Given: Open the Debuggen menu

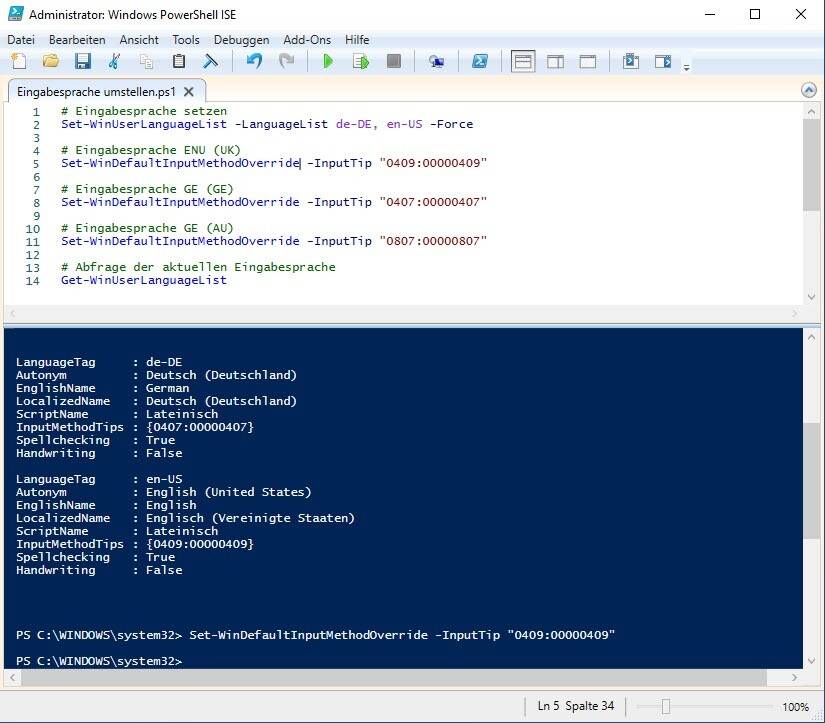Looking at the screenshot, I should (x=241, y=39).
